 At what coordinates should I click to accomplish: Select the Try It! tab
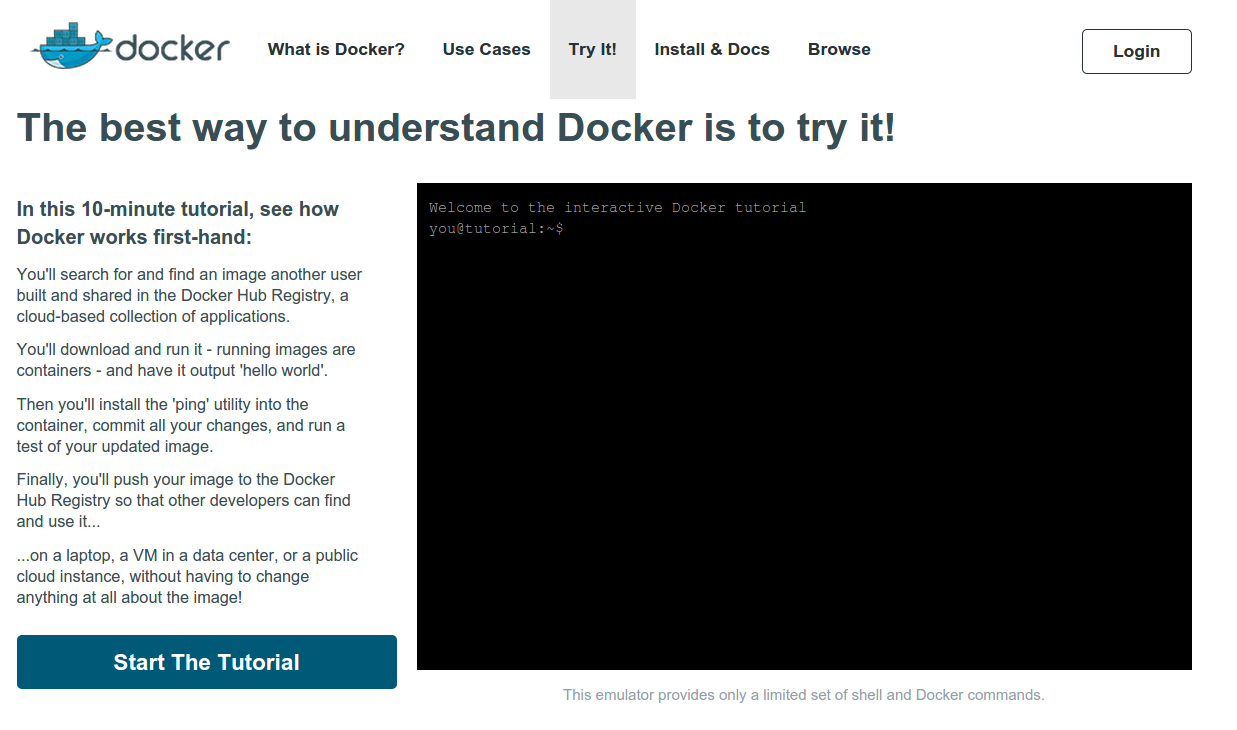(x=593, y=49)
